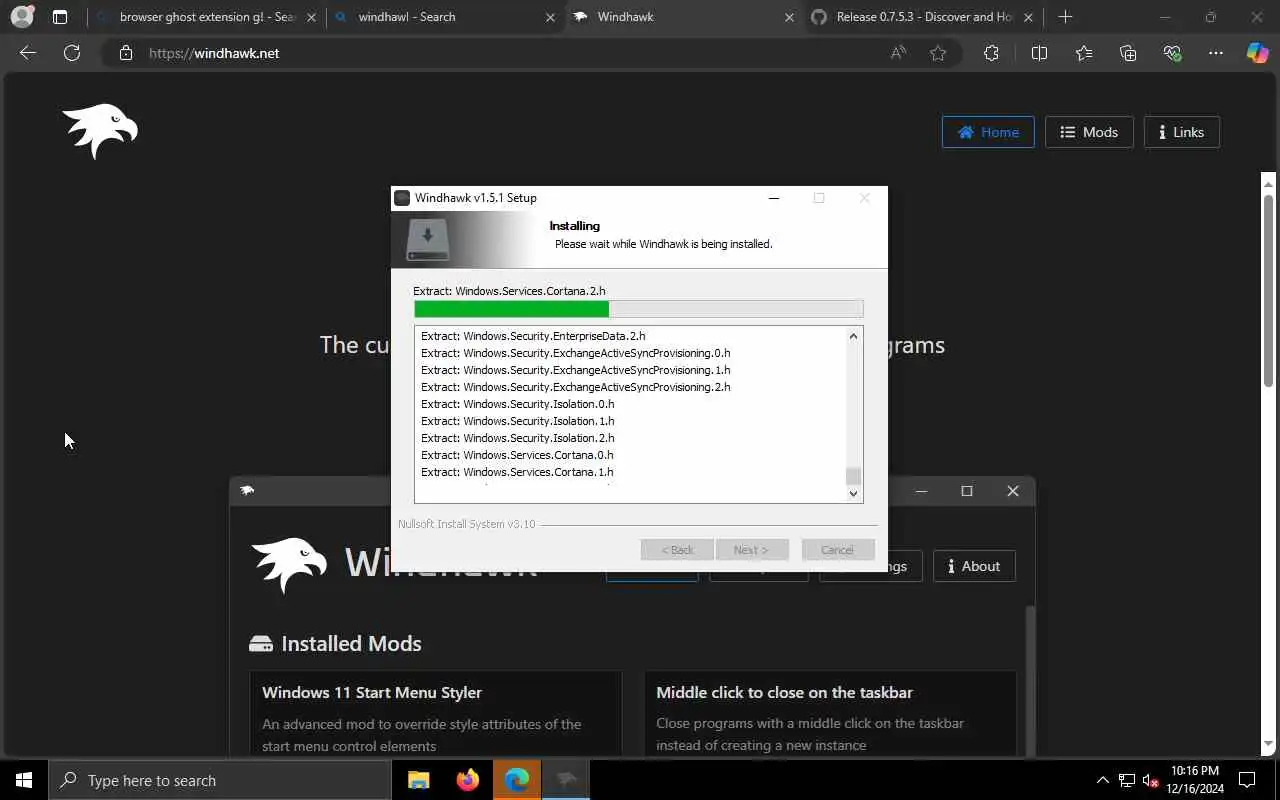The image size is (1280, 800).
Task: Close the windhawl - Search tab
Action: tap(550, 17)
